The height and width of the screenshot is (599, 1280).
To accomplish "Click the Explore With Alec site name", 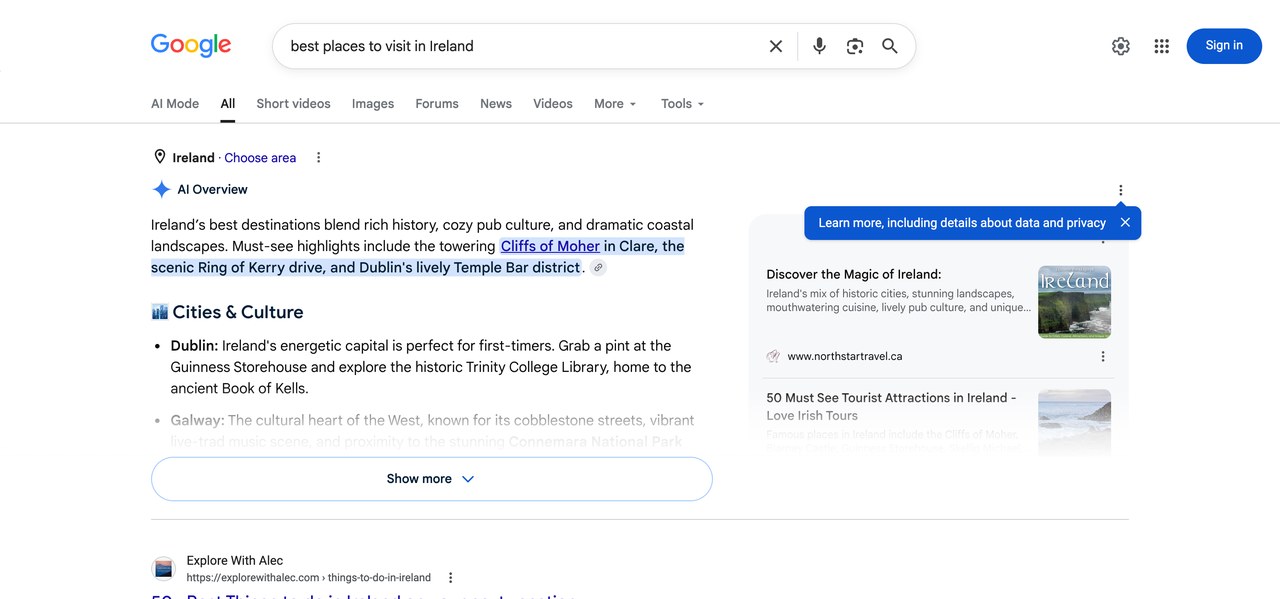I will tap(235, 560).
